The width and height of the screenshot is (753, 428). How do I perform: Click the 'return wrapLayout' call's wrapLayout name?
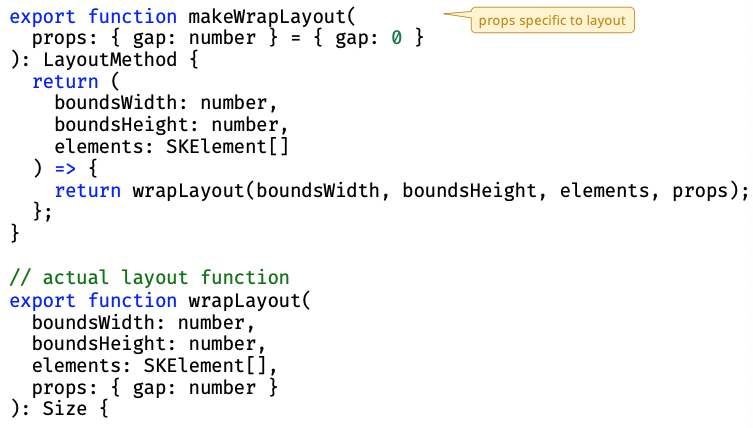[186, 190]
